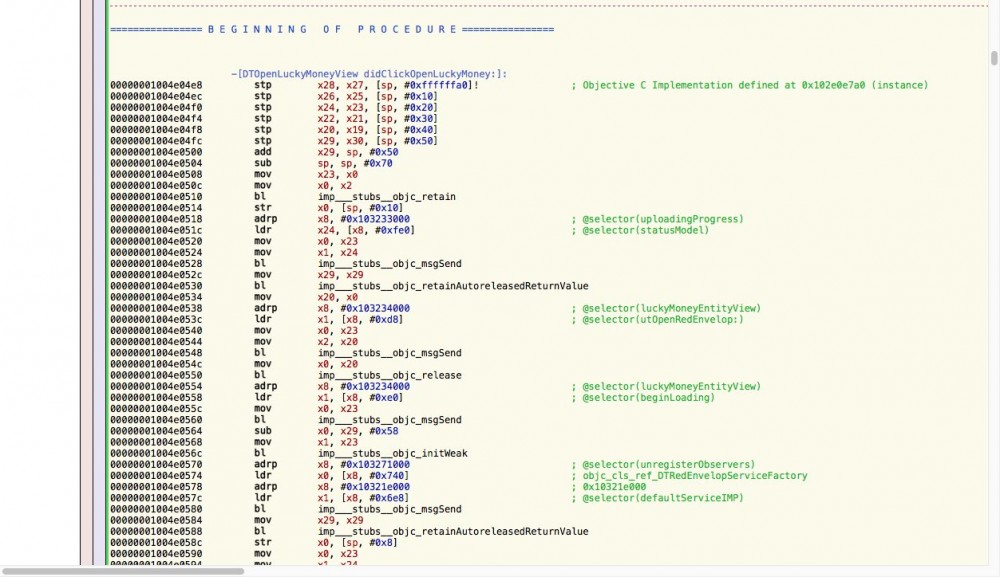The height and width of the screenshot is (577, 1000).
Task: Select address 00000001004e0568
Action: coord(156,442)
